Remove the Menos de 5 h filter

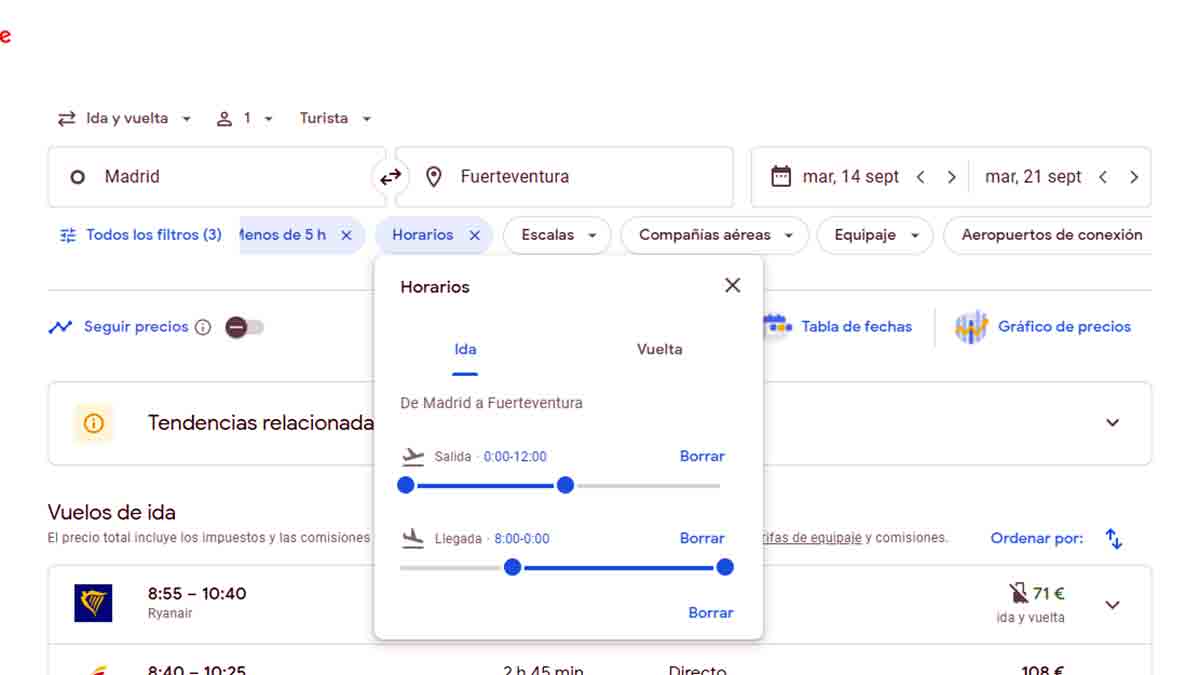coord(346,236)
